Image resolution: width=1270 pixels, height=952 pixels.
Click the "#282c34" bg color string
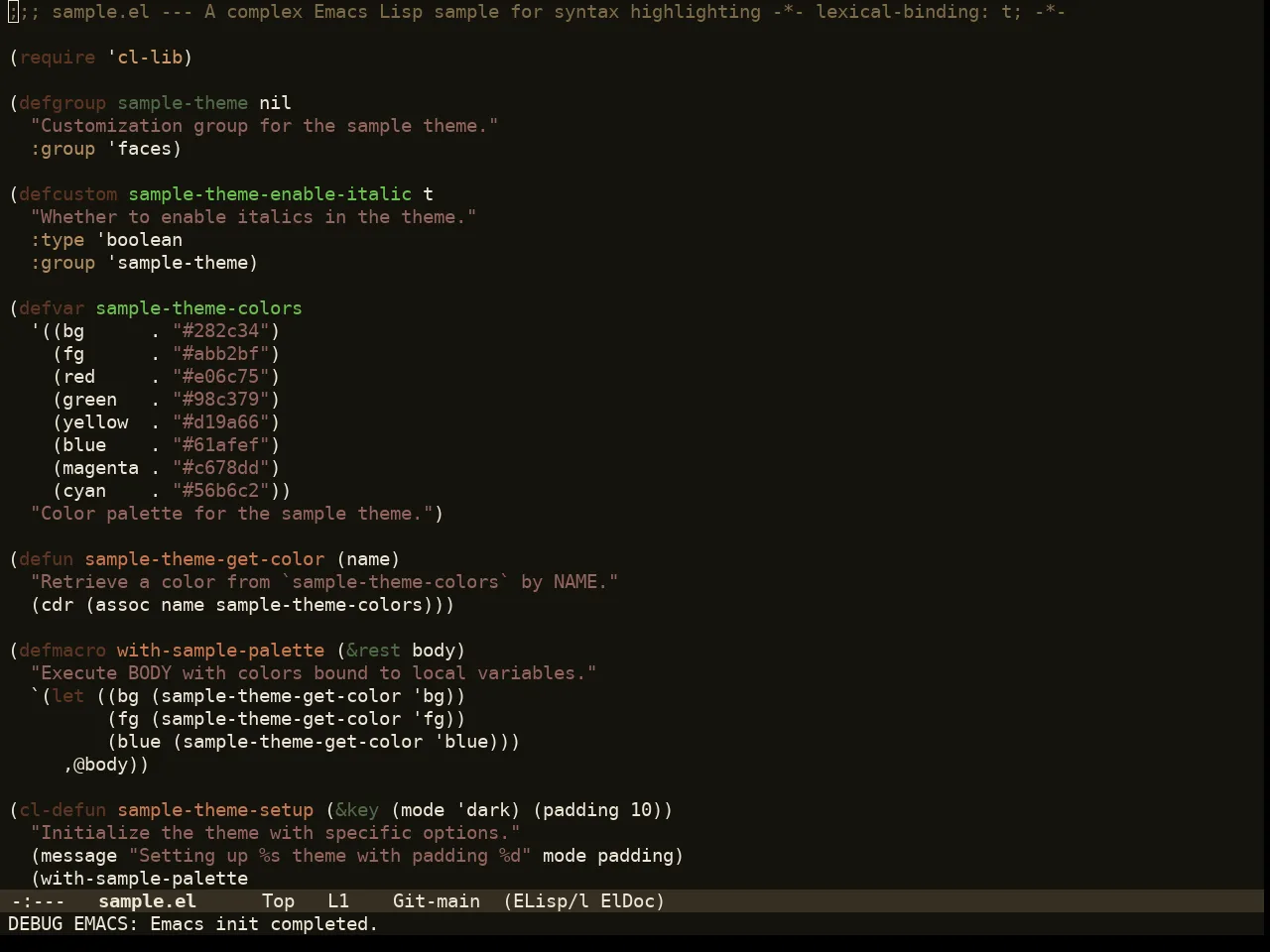click(x=221, y=331)
